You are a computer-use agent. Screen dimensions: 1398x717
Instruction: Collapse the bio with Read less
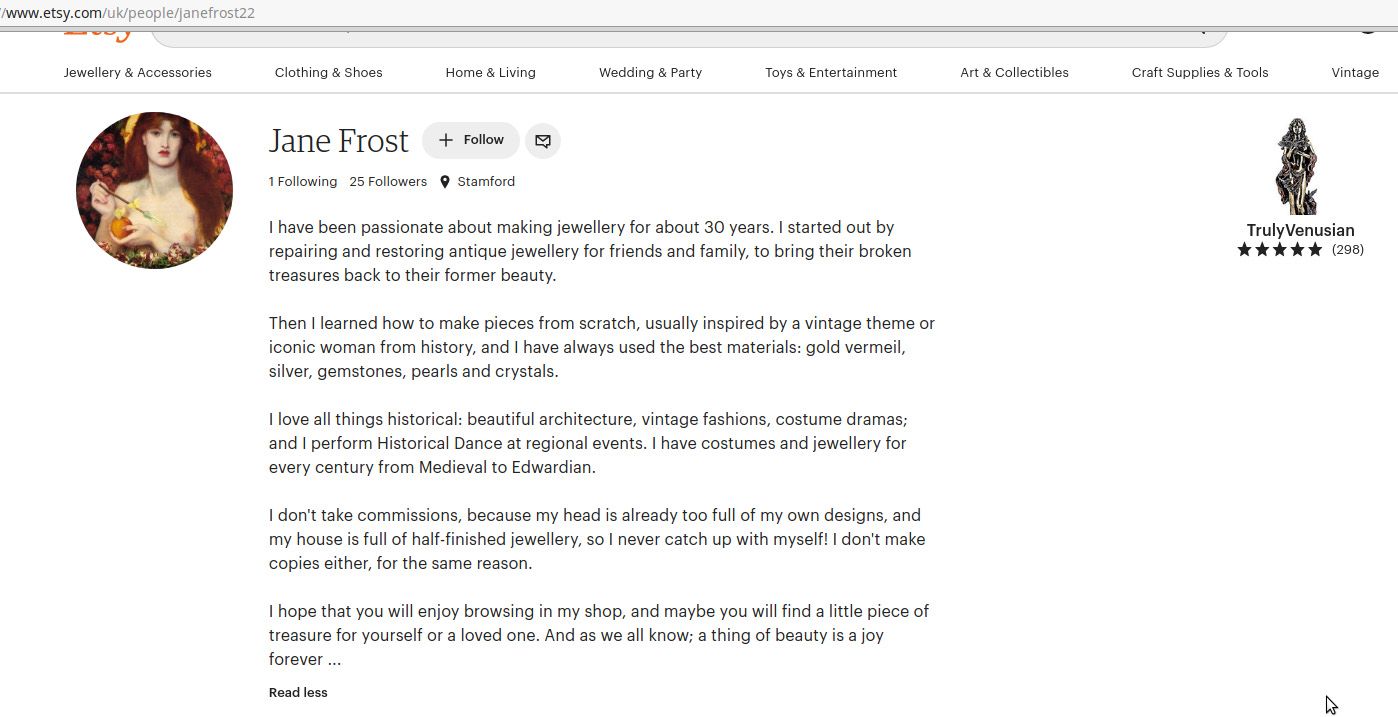point(298,692)
